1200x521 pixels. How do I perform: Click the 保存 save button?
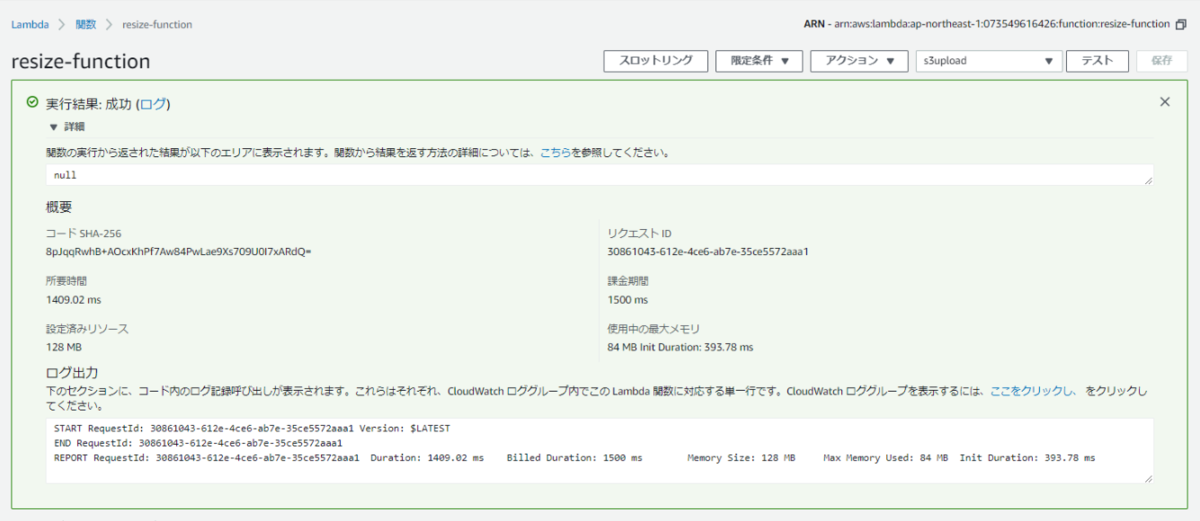tap(1162, 61)
